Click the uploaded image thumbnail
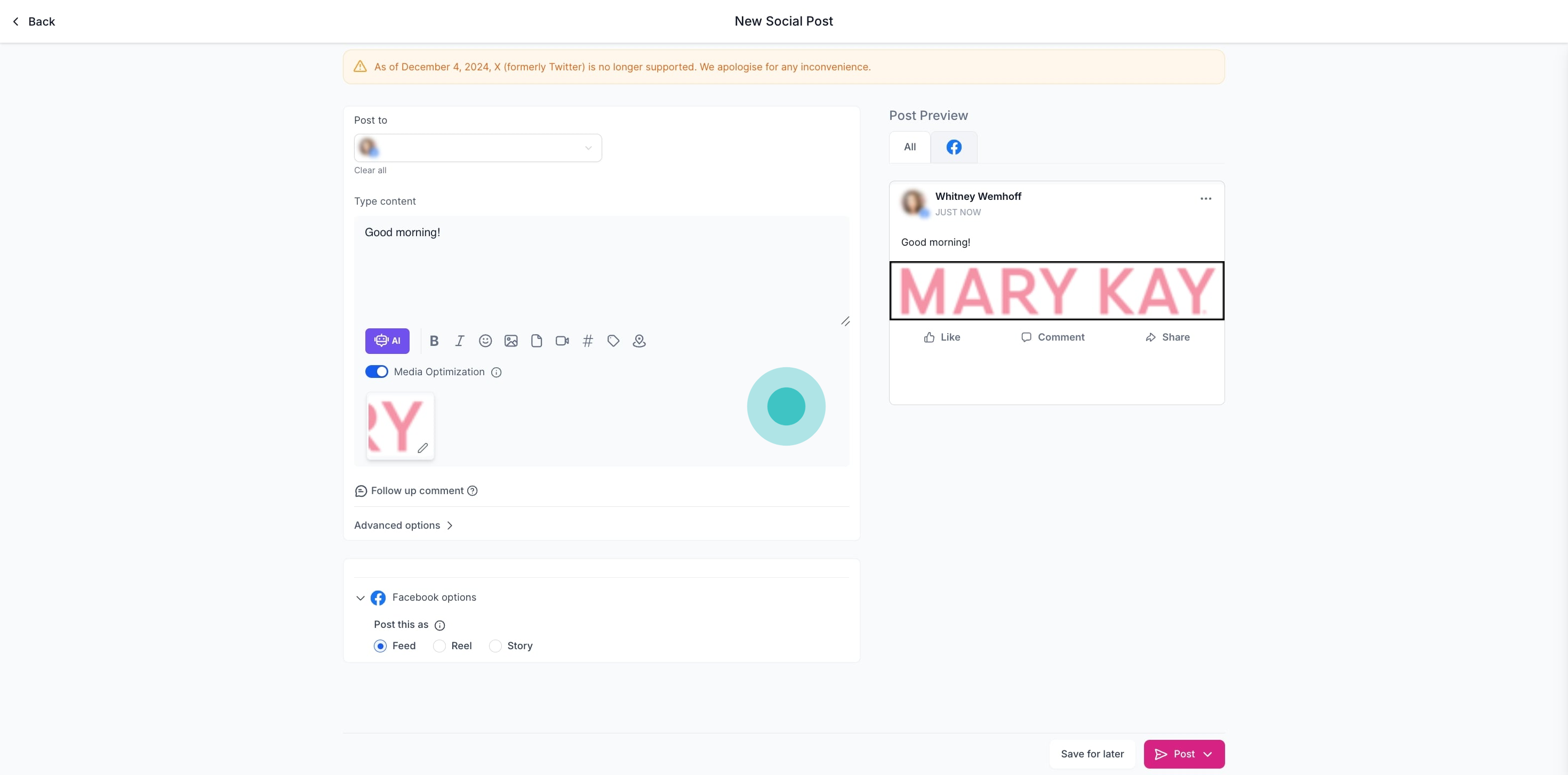 (x=396, y=425)
